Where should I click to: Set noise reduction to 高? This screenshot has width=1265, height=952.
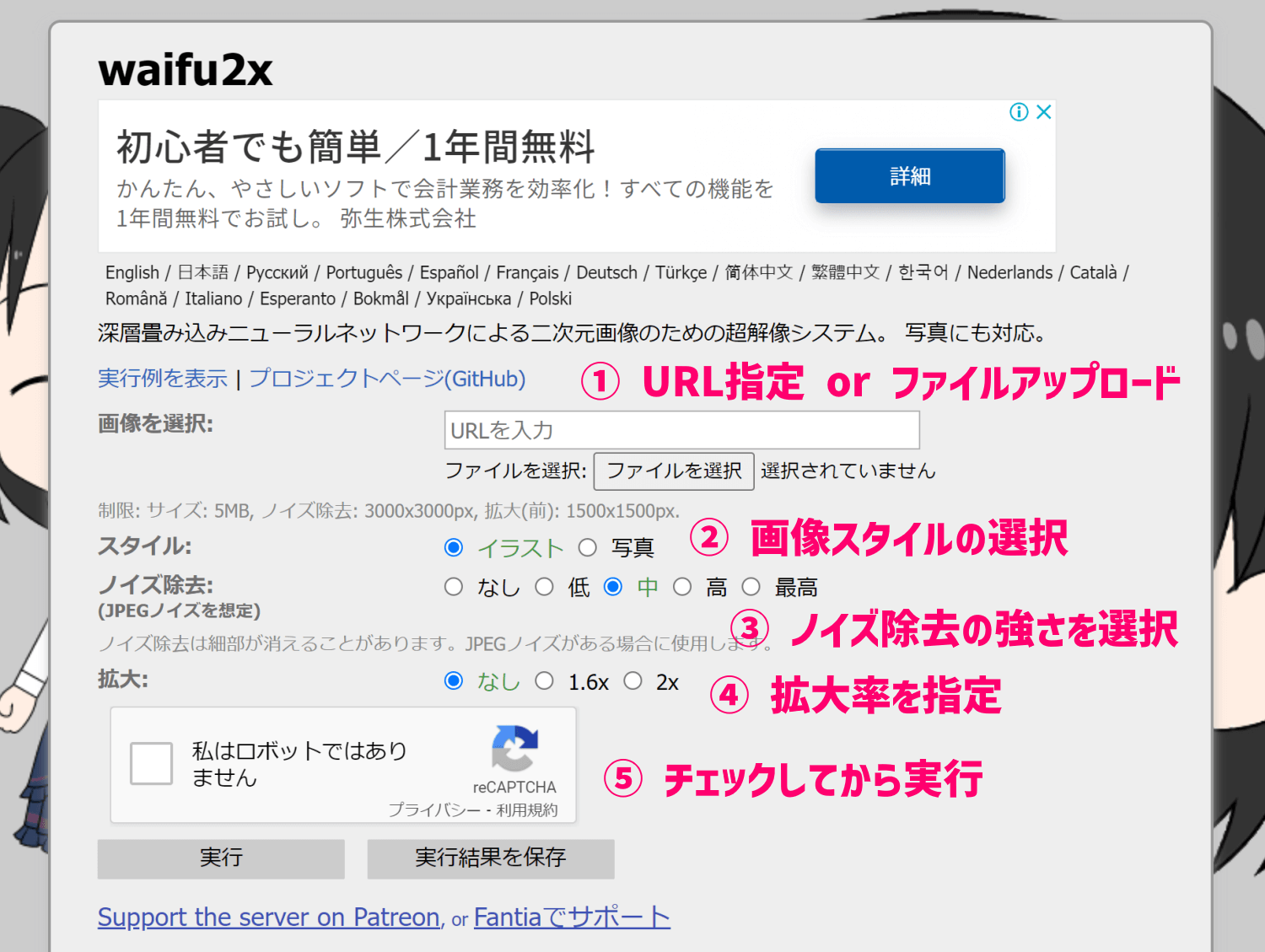pyautogui.click(x=682, y=587)
